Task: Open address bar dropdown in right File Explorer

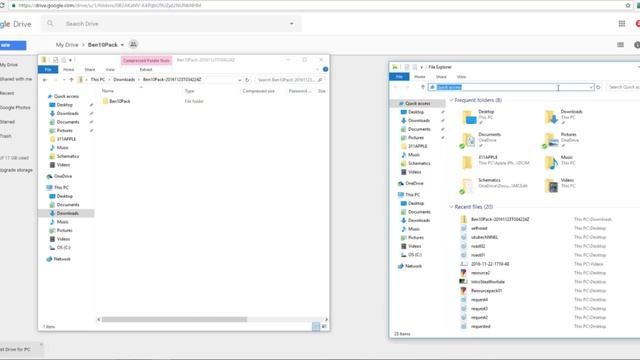Action: click(591, 87)
